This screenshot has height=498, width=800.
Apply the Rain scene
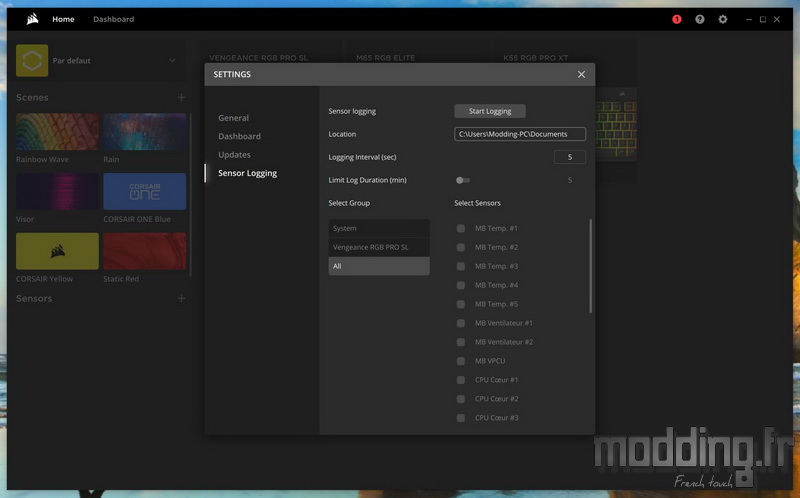point(145,132)
